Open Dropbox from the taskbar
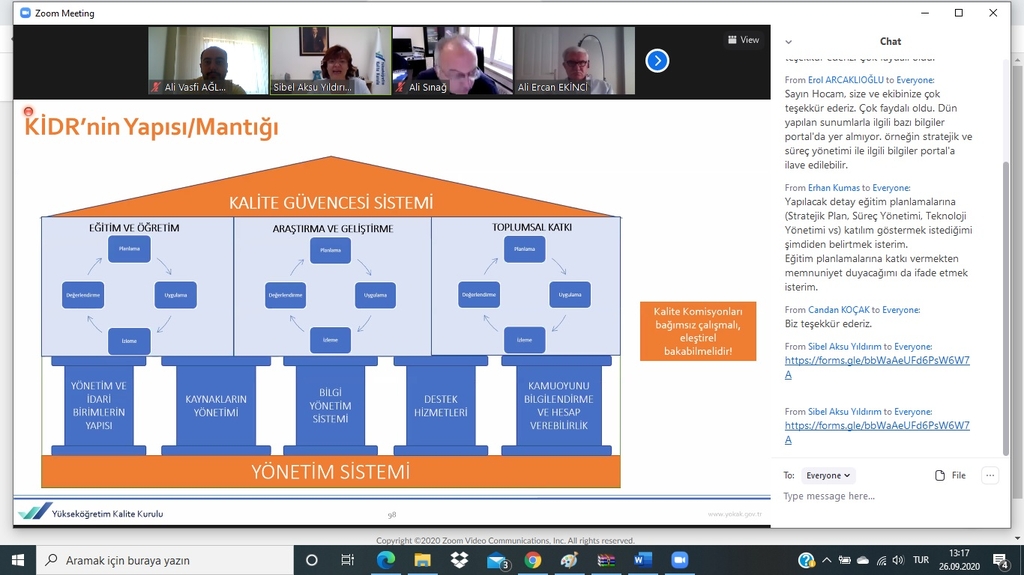Viewport: 1024px width, 575px height. [459, 560]
